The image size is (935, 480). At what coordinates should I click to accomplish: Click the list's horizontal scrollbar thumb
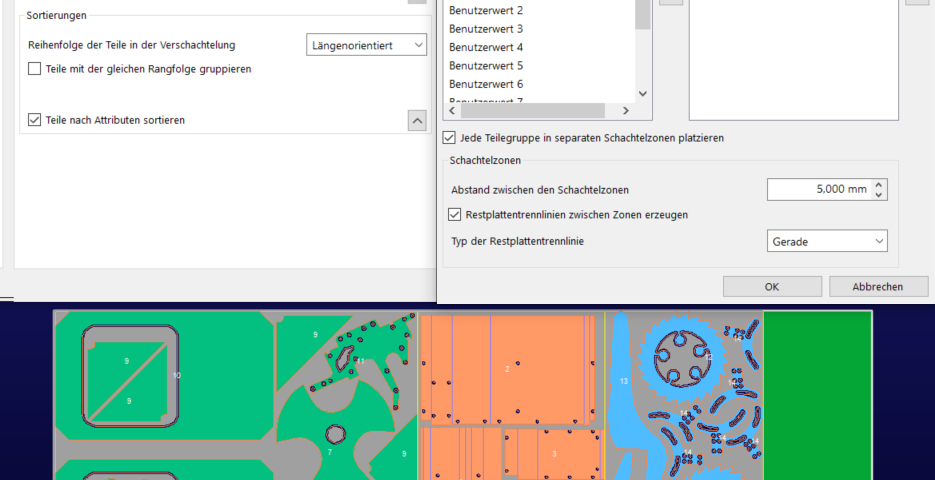[x=532, y=111]
